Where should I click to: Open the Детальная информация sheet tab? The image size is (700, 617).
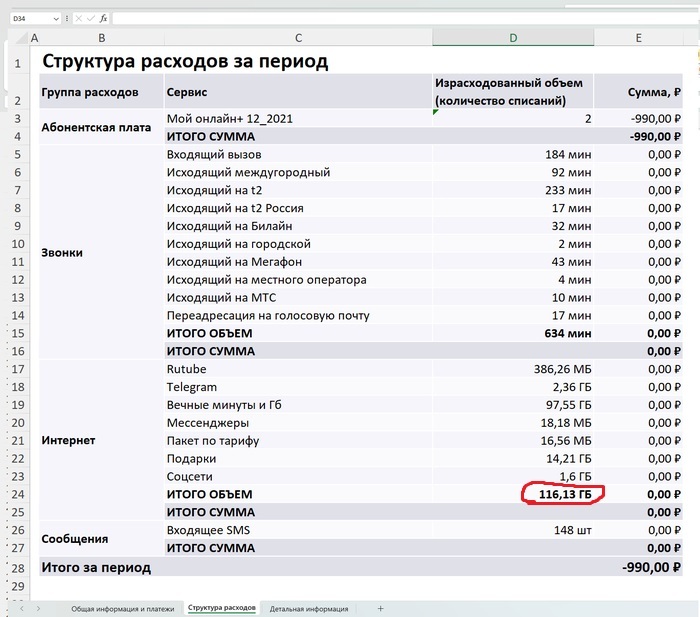coord(308,608)
